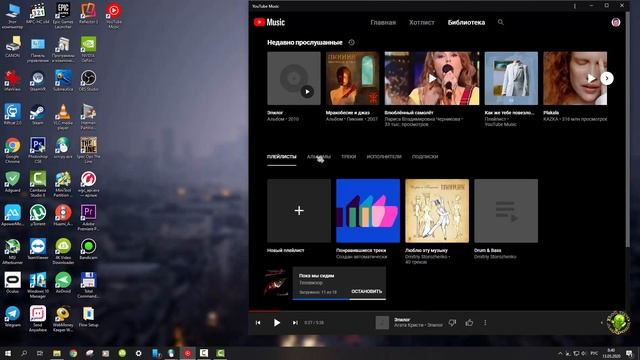Open the Windows Start menu

[x=7, y=353]
